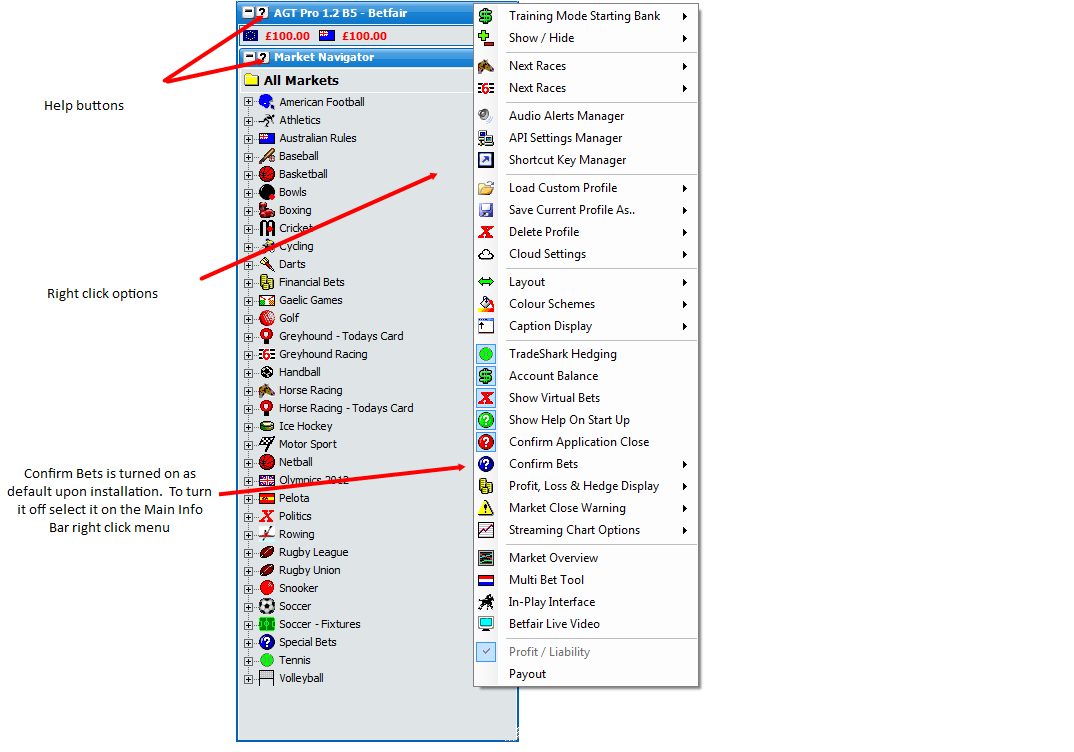The image size is (1074, 752).
Task: Click the API Settings Manager computer icon
Action: pyautogui.click(x=486, y=138)
